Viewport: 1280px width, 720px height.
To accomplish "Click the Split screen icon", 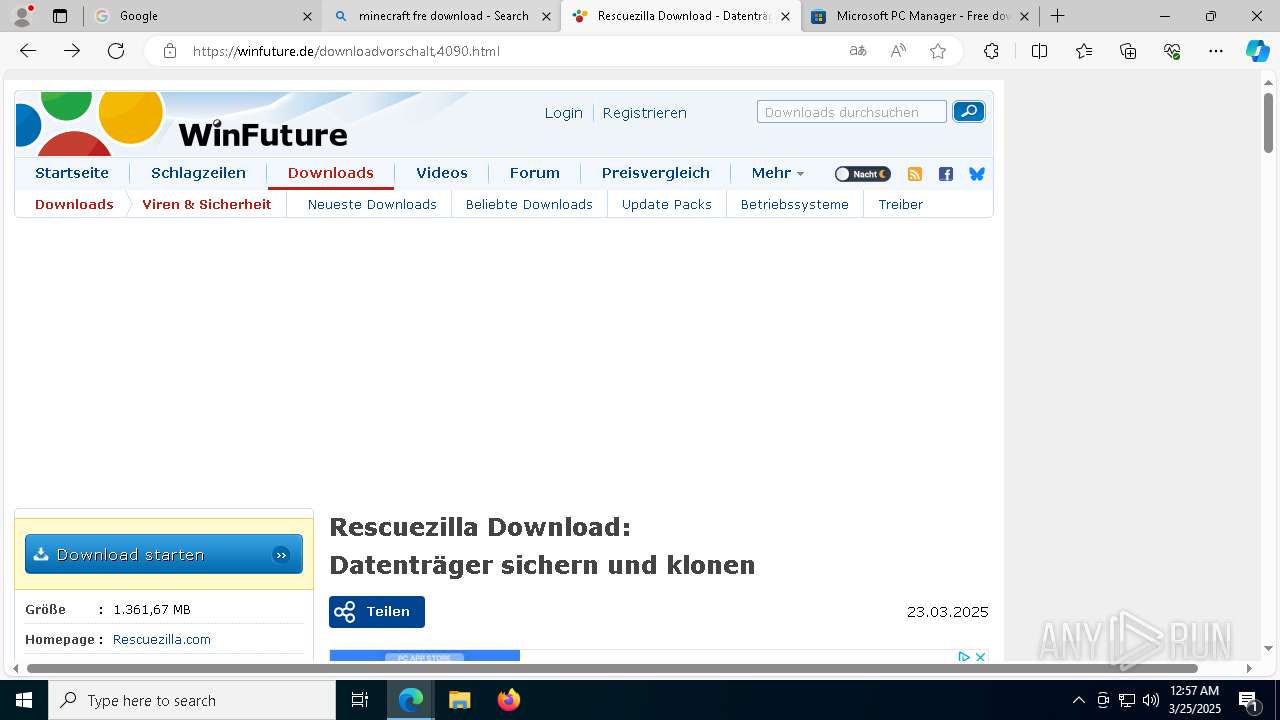I will tap(1039, 51).
